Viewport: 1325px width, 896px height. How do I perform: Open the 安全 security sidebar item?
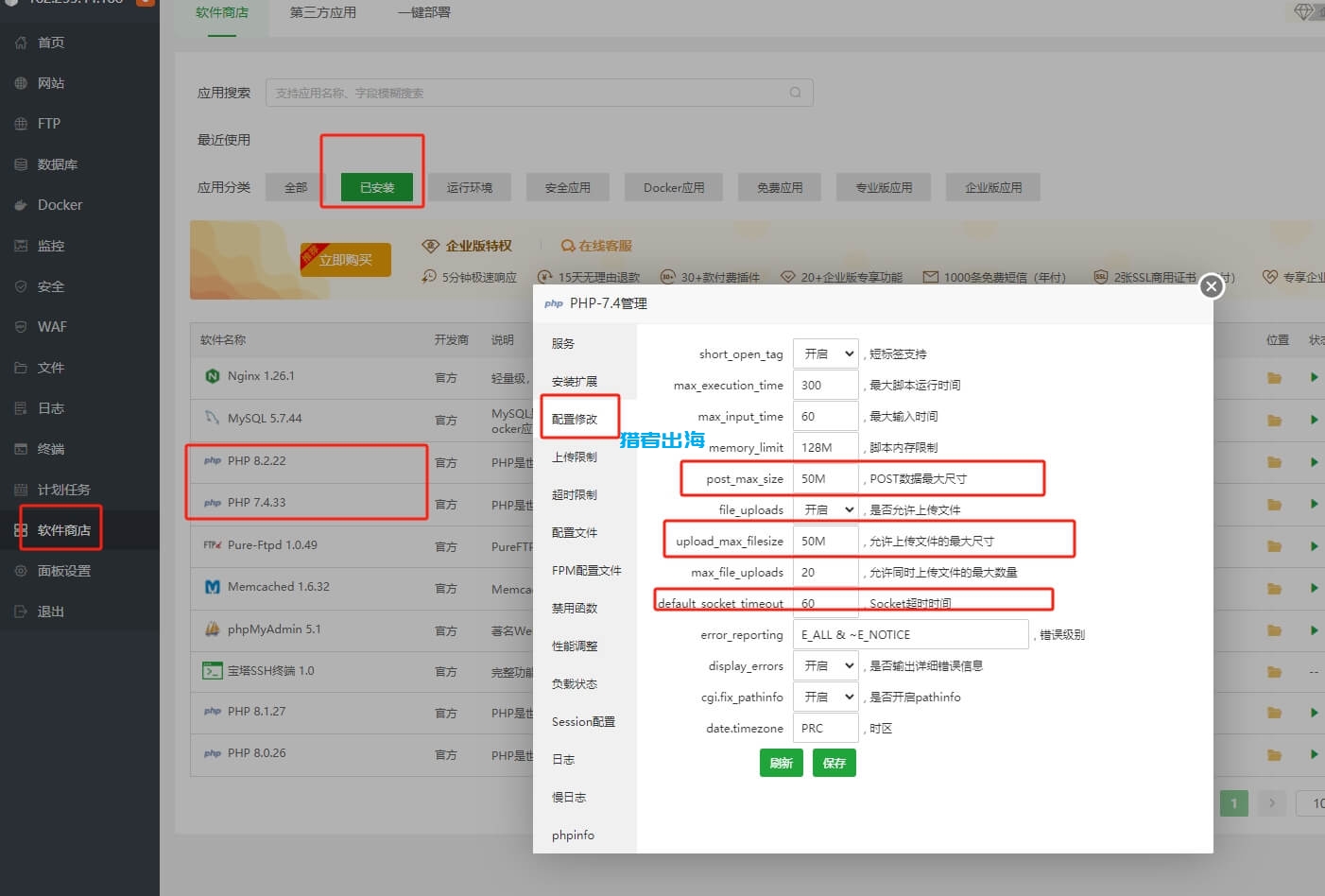coord(51,286)
